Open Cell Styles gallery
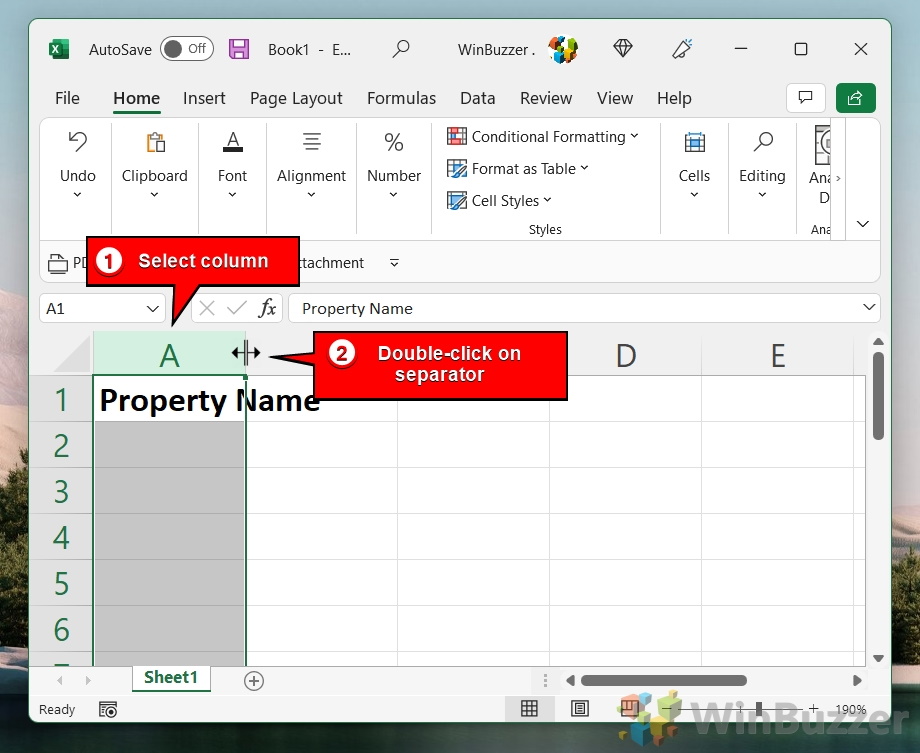Screen dimensions: 920x753 (499, 201)
